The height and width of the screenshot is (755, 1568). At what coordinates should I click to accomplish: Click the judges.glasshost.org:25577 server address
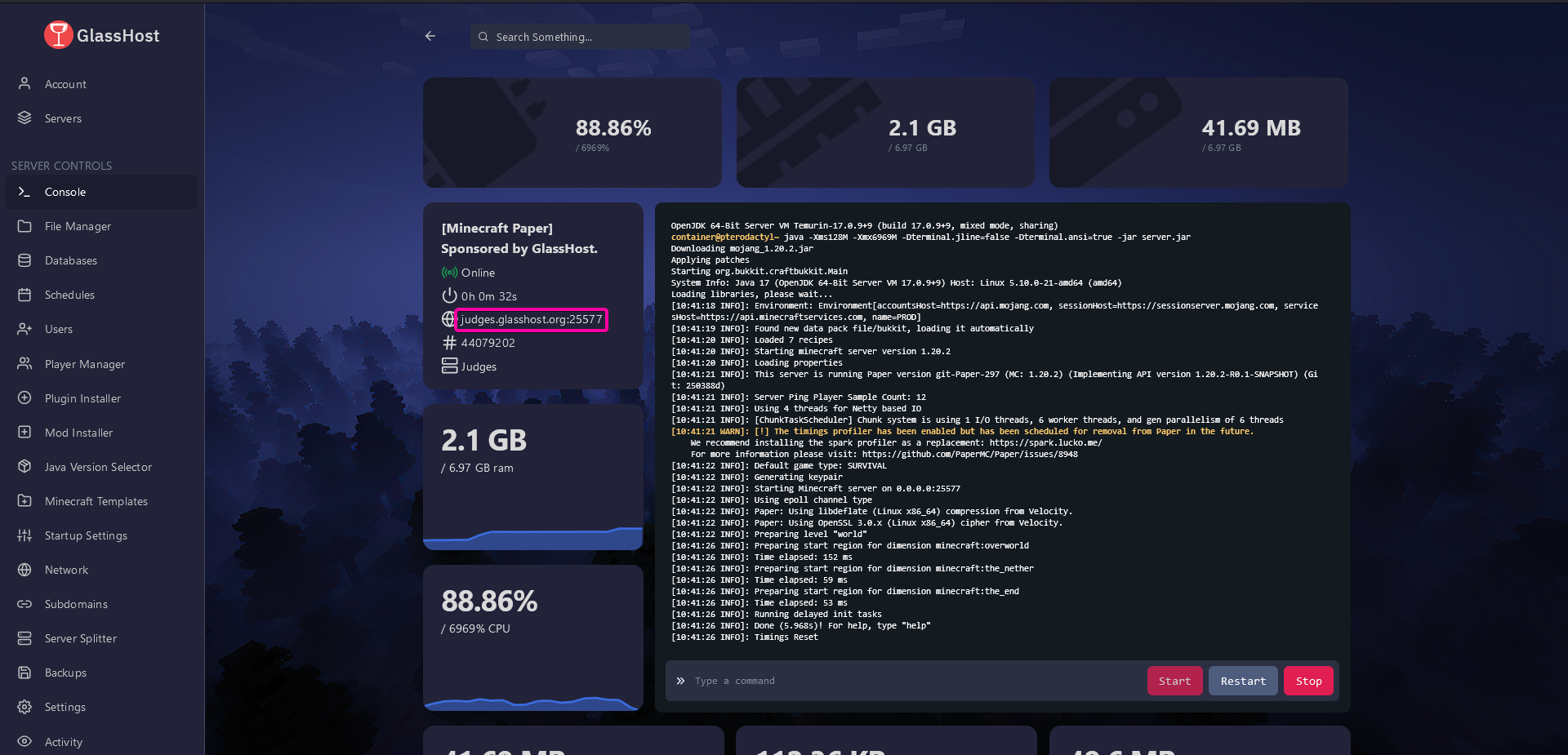click(531, 319)
